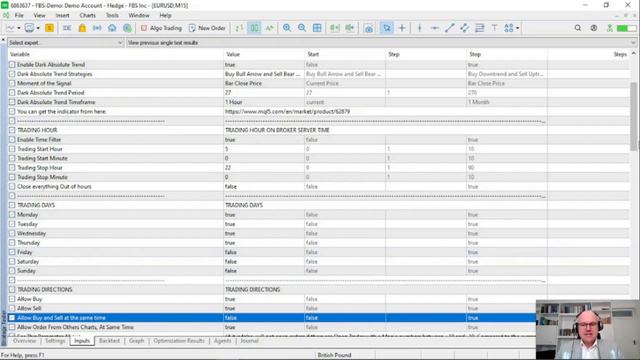The width and height of the screenshot is (640, 360).
Task: Toggle the Algo Trading button
Action: (x=161, y=28)
